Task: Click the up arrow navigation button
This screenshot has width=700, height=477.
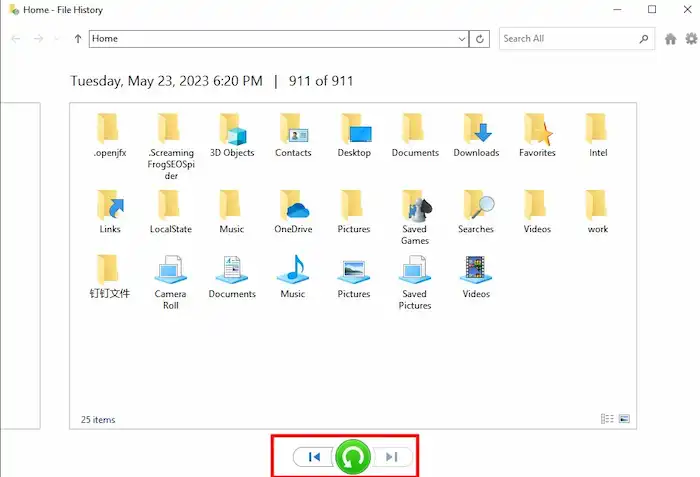Action: pos(78,39)
